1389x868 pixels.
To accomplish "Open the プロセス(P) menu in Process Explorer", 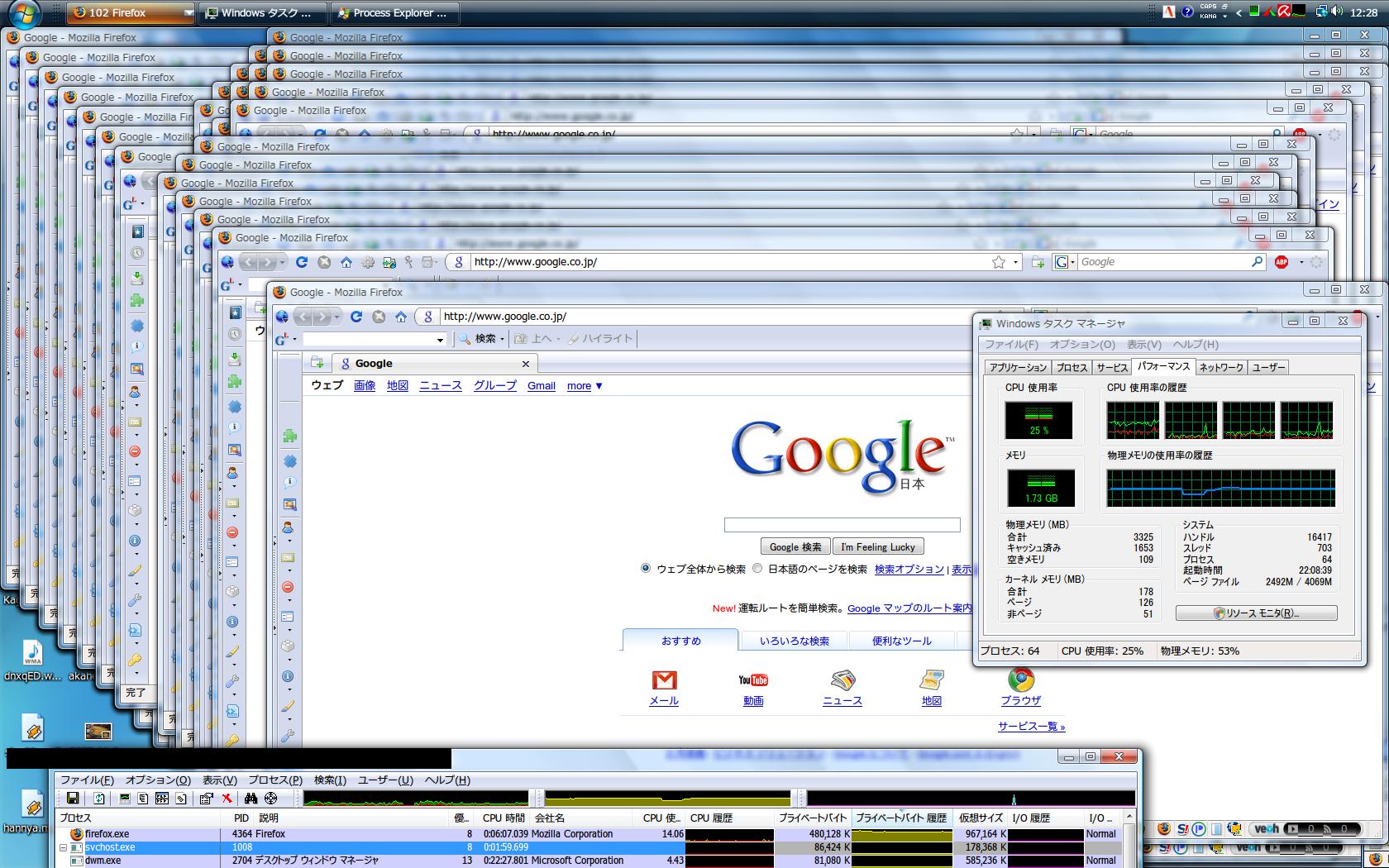I will [x=275, y=780].
